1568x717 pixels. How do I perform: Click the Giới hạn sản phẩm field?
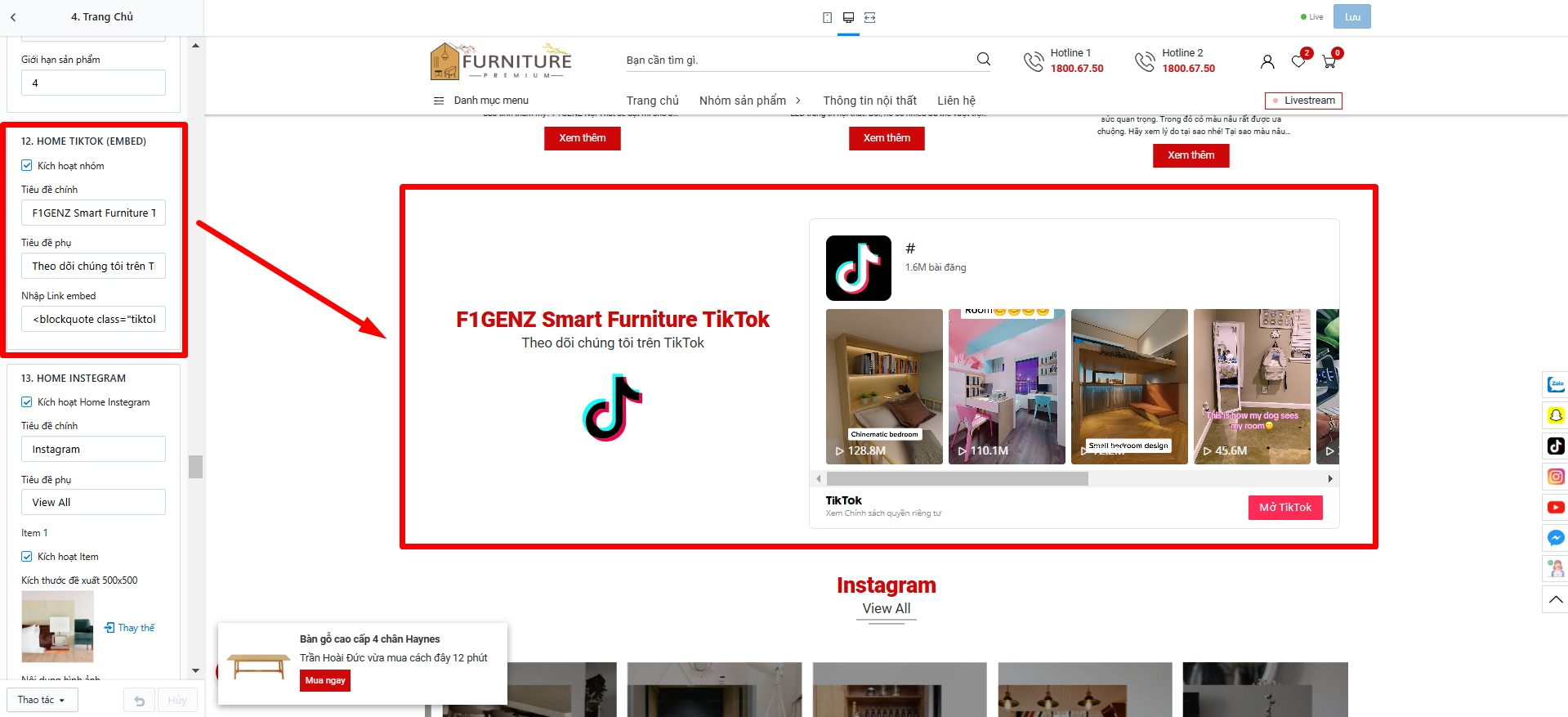click(93, 83)
